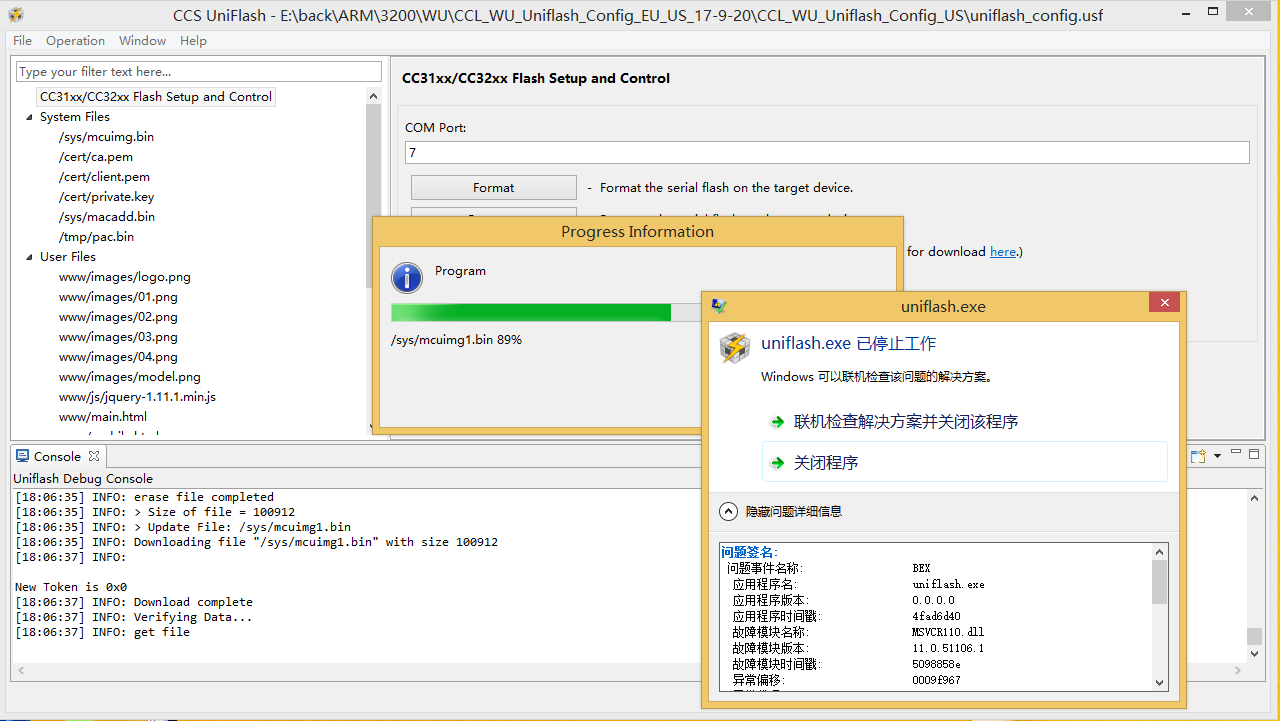The image size is (1280, 721).
Task: Click scroll-up arrow in crash details list
Action: 1160,551
